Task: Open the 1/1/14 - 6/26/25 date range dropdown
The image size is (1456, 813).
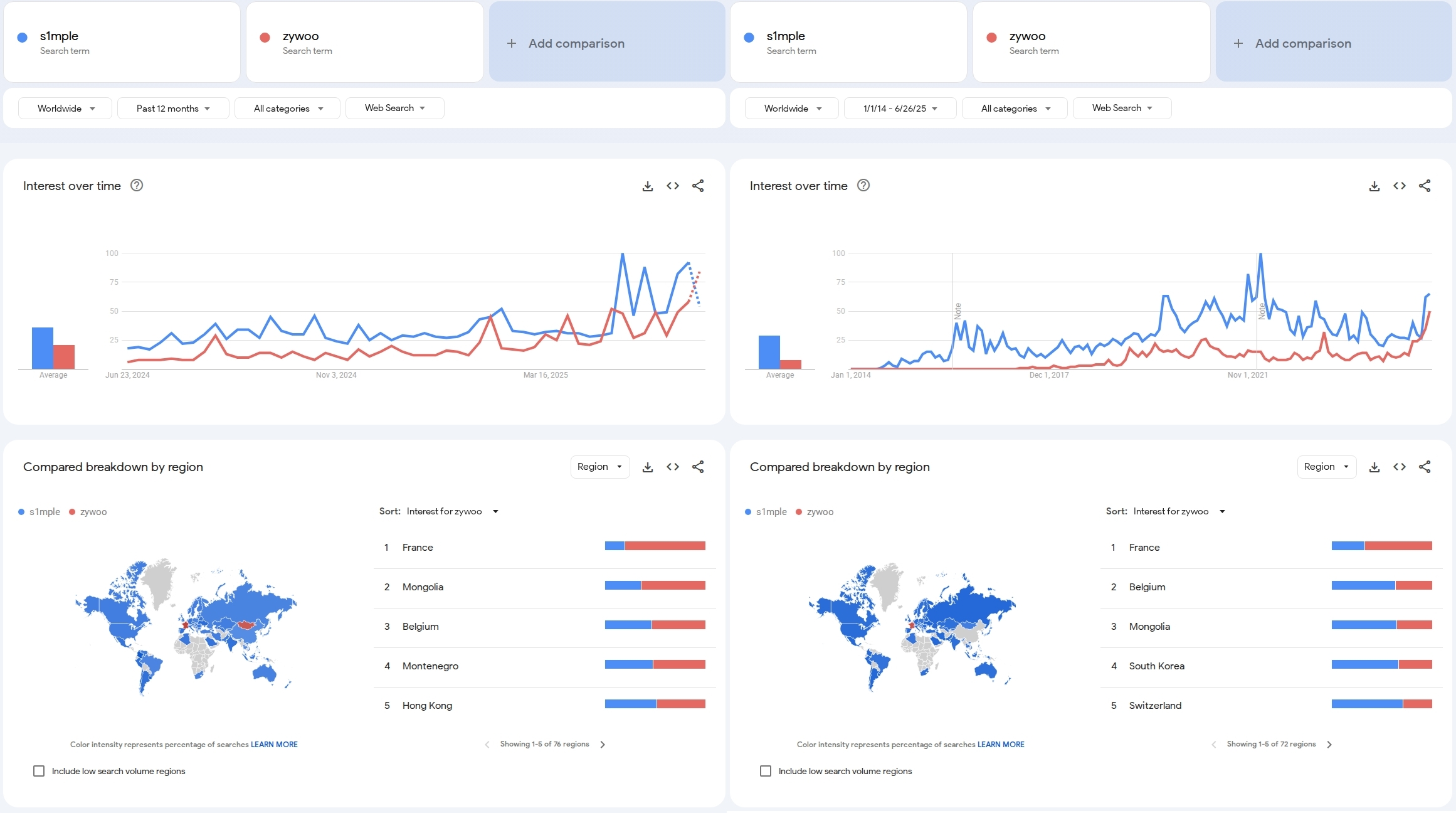Action: [900, 108]
